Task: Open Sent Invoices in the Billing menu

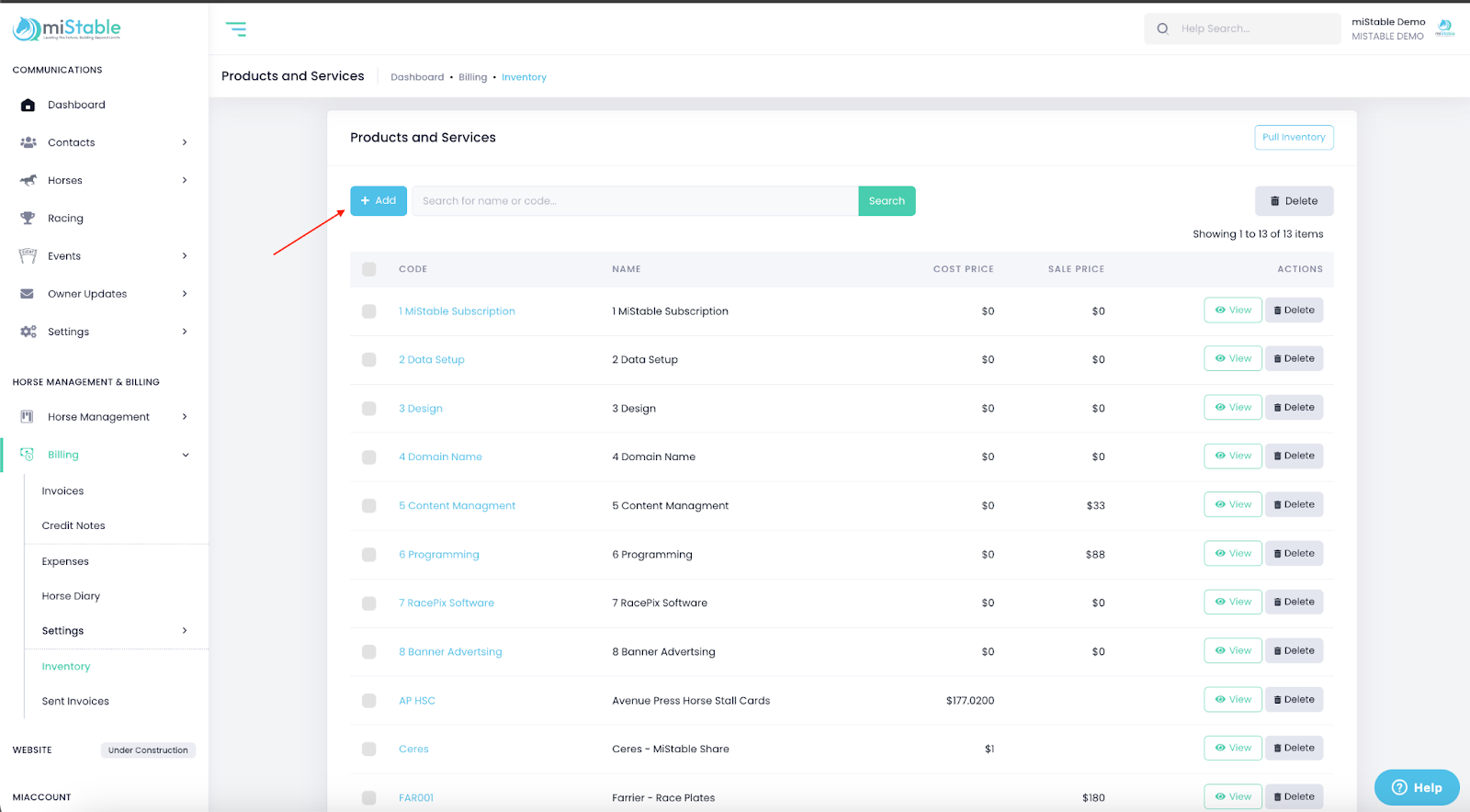Action: pyautogui.click(x=75, y=701)
